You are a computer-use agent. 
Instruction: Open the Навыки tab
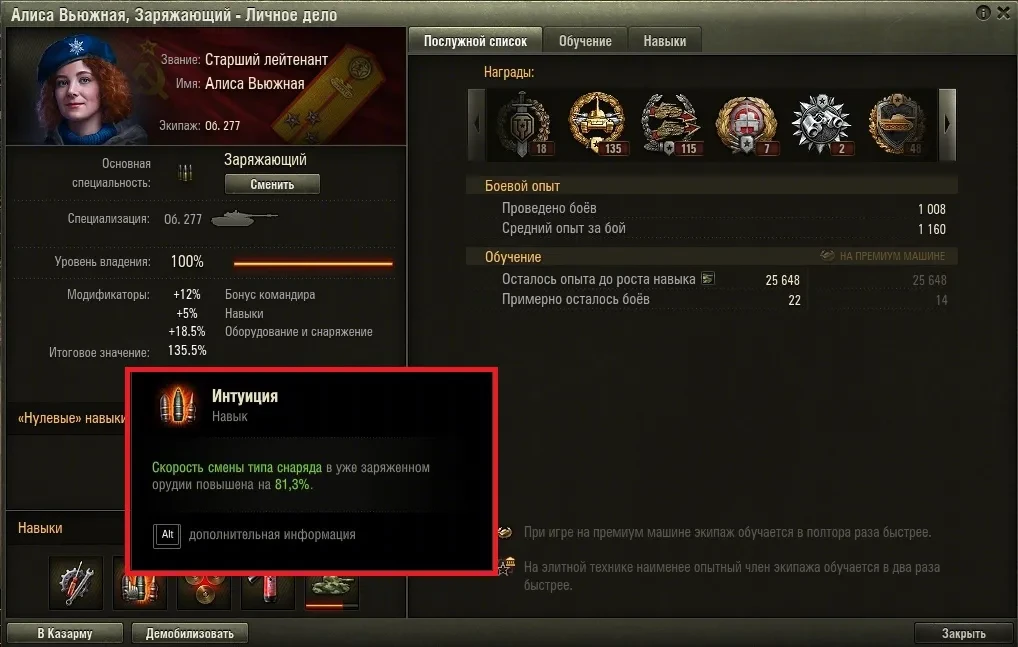pos(665,41)
